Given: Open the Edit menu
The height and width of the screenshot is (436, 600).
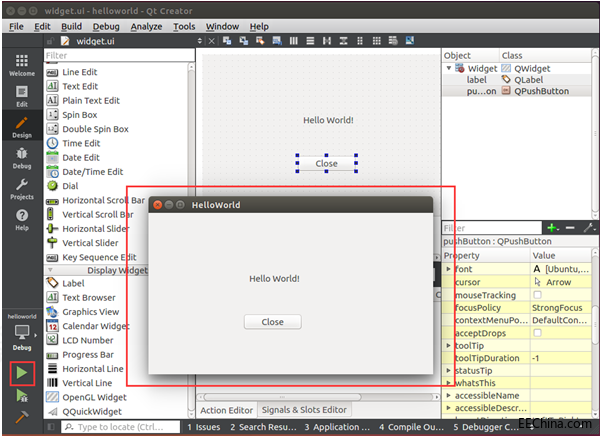Looking at the screenshot, I should pos(42,26).
